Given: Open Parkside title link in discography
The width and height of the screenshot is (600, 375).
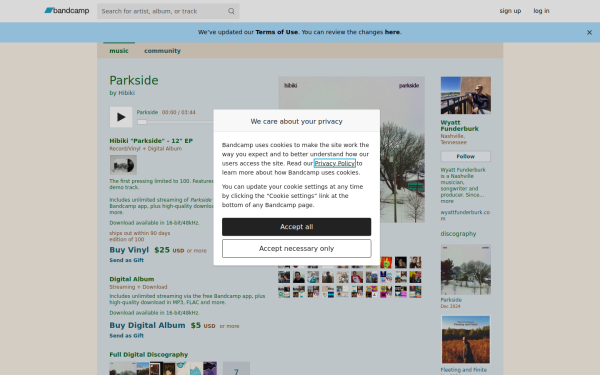Looking at the screenshot, I should 451,300.
